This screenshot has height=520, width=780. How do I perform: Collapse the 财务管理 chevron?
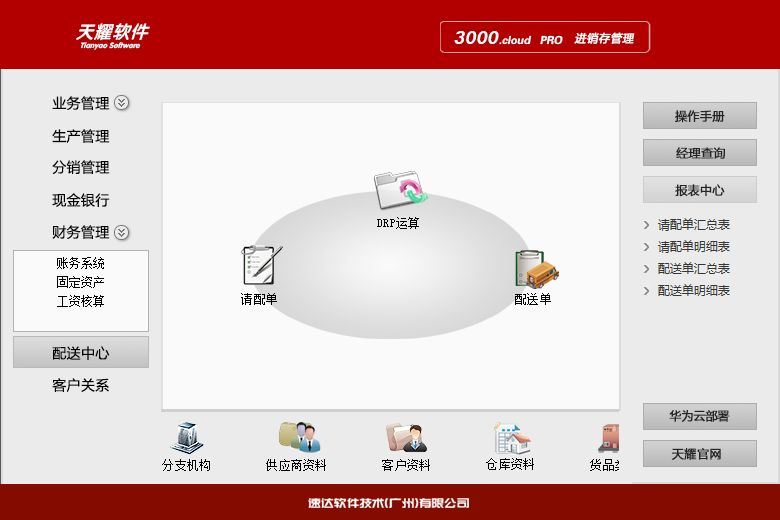click(121, 232)
